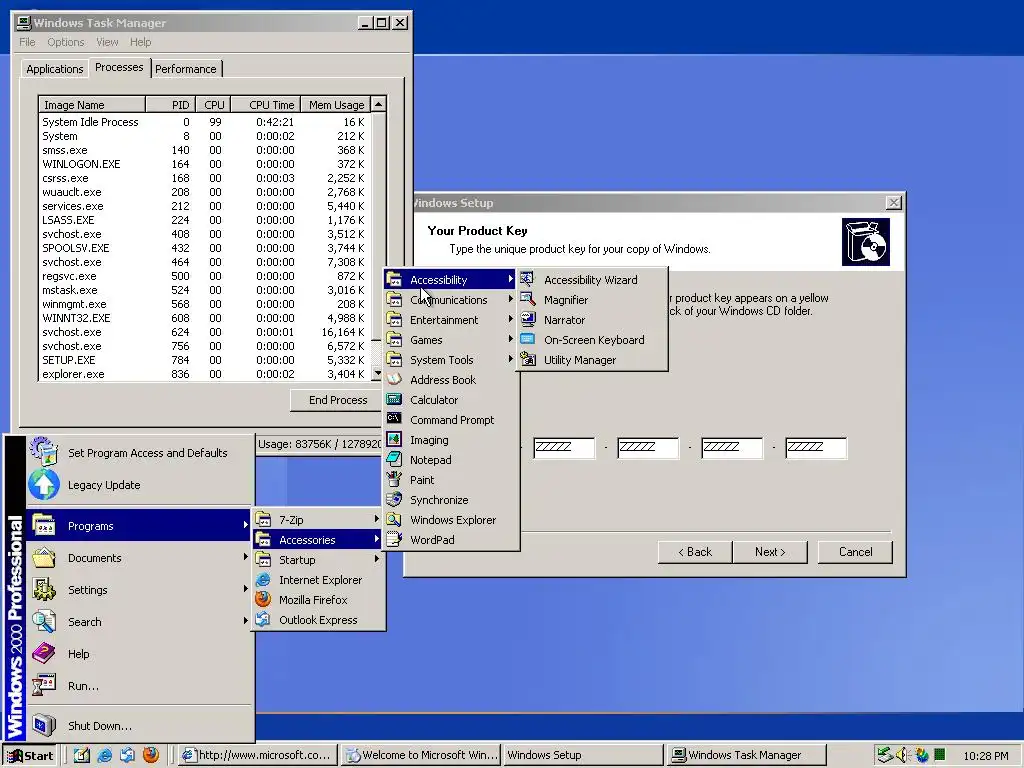Click Synchronize in Accessories menu
This screenshot has width=1024, height=768.
pyautogui.click(x=451, y=500)
